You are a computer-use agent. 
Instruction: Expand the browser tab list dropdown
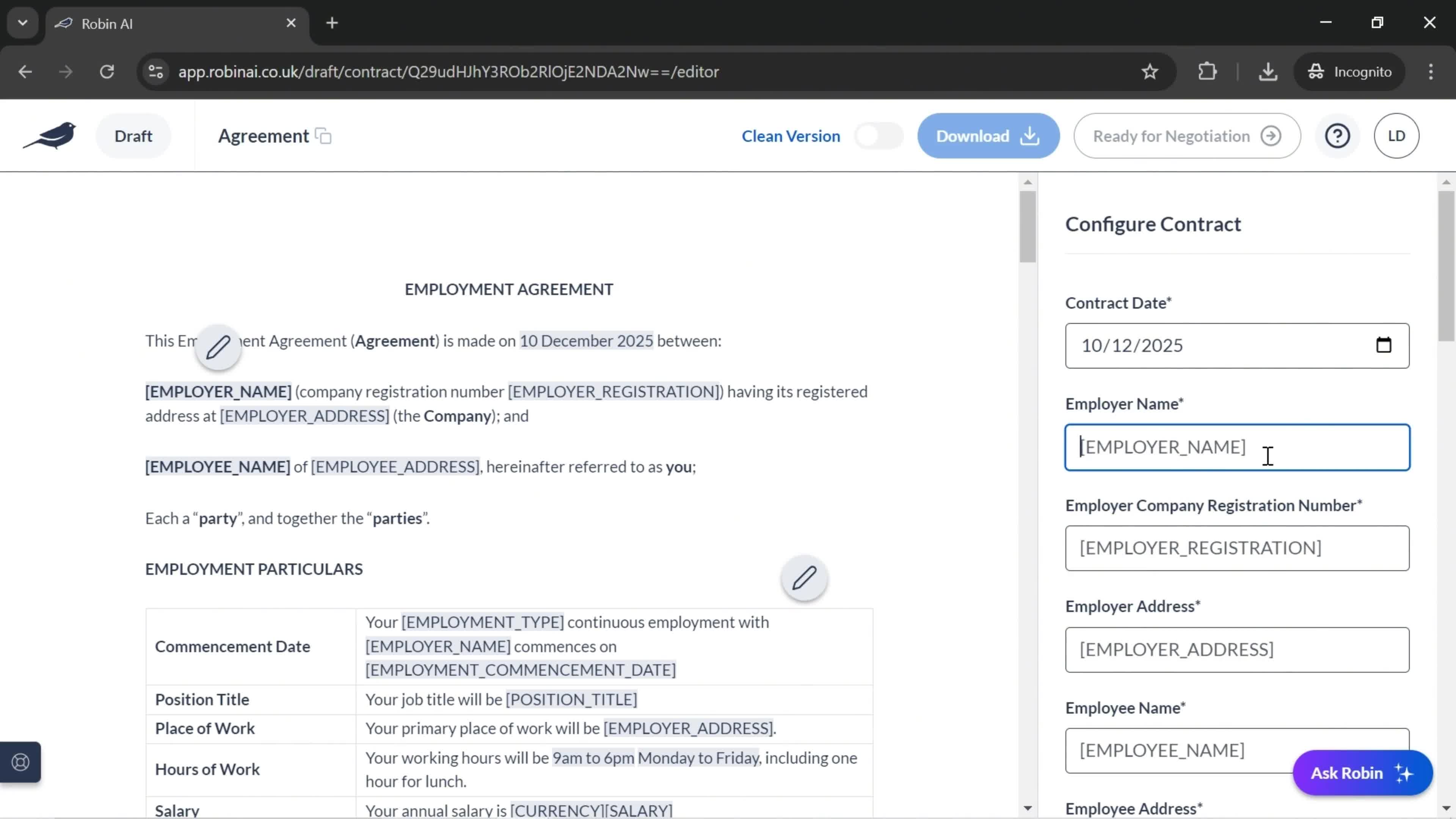[22, 22]
